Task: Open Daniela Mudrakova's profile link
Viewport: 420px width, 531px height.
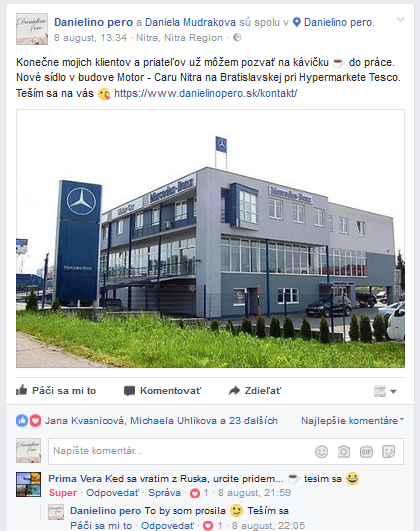Action: tap(190, 22)
